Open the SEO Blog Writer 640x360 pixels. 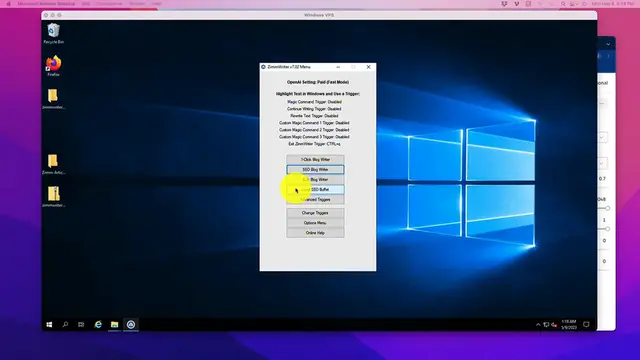(x=315, y=169)
